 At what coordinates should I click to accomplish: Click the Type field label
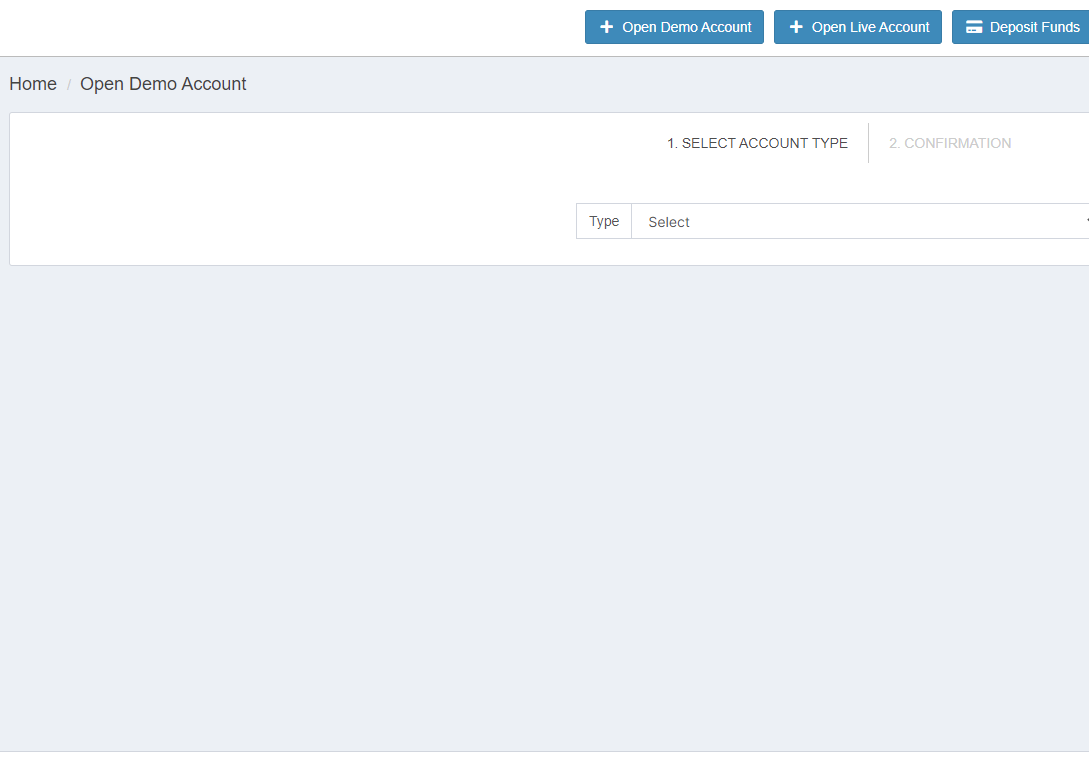tap(604, 221)
